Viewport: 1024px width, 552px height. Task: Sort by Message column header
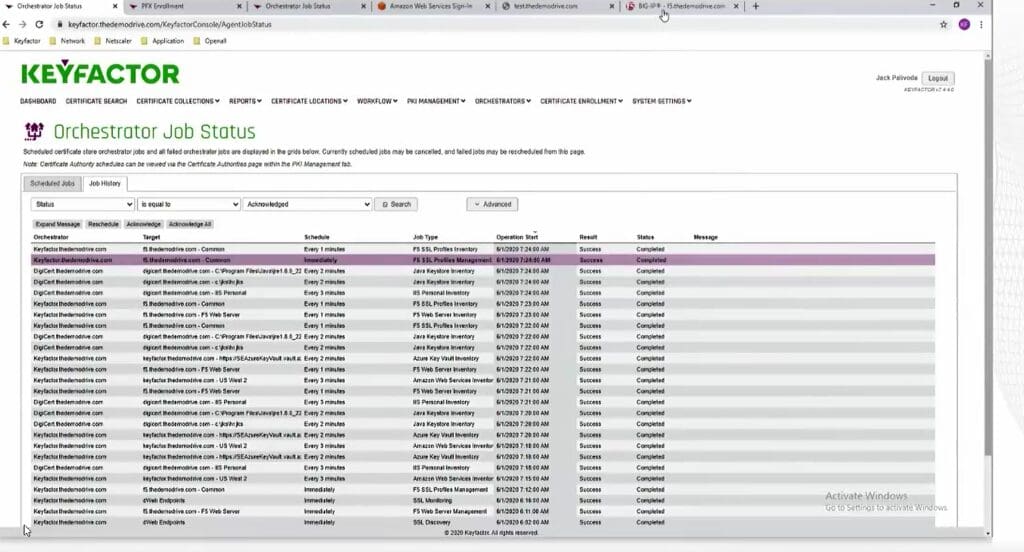coord(705,237)
